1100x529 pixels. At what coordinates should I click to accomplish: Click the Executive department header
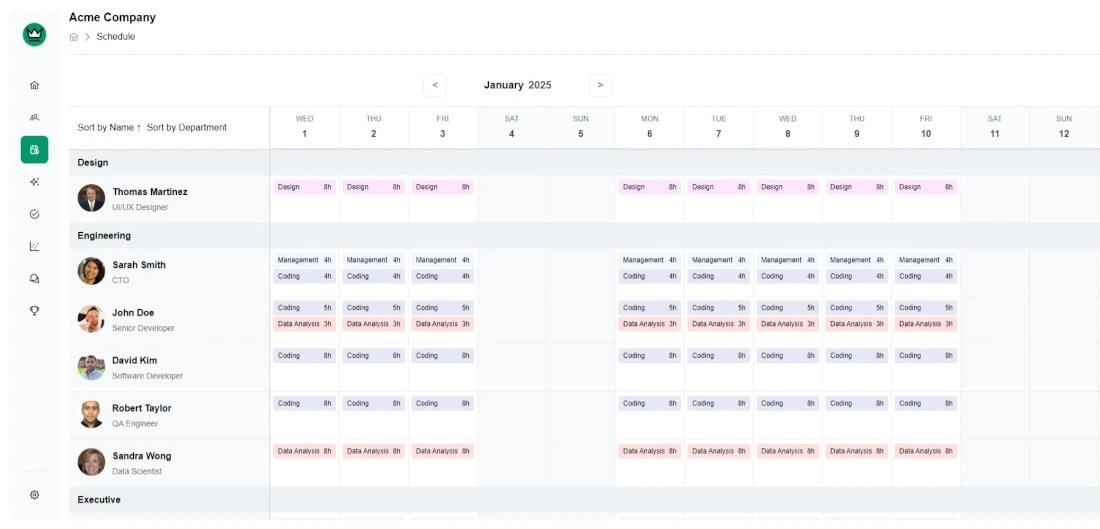click(x=99, y=500)
